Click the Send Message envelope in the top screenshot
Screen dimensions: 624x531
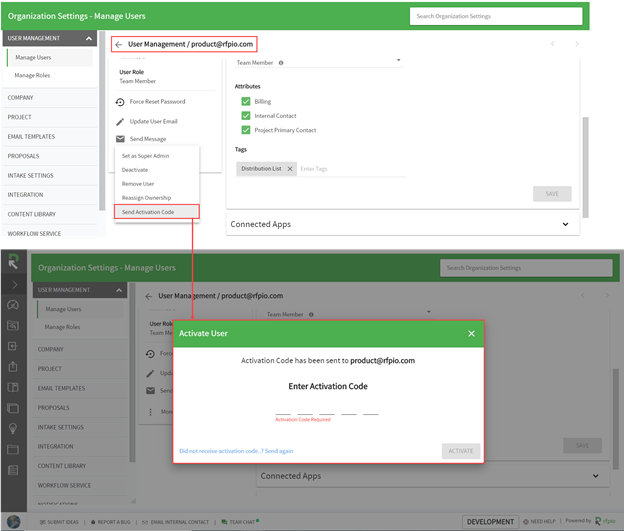point(120,139)
